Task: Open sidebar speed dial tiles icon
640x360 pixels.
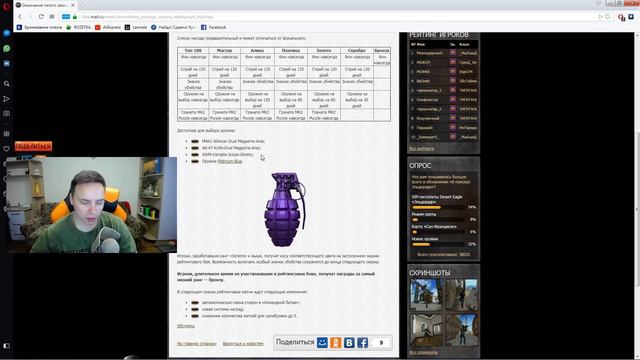Action: [x=7, y=133]
